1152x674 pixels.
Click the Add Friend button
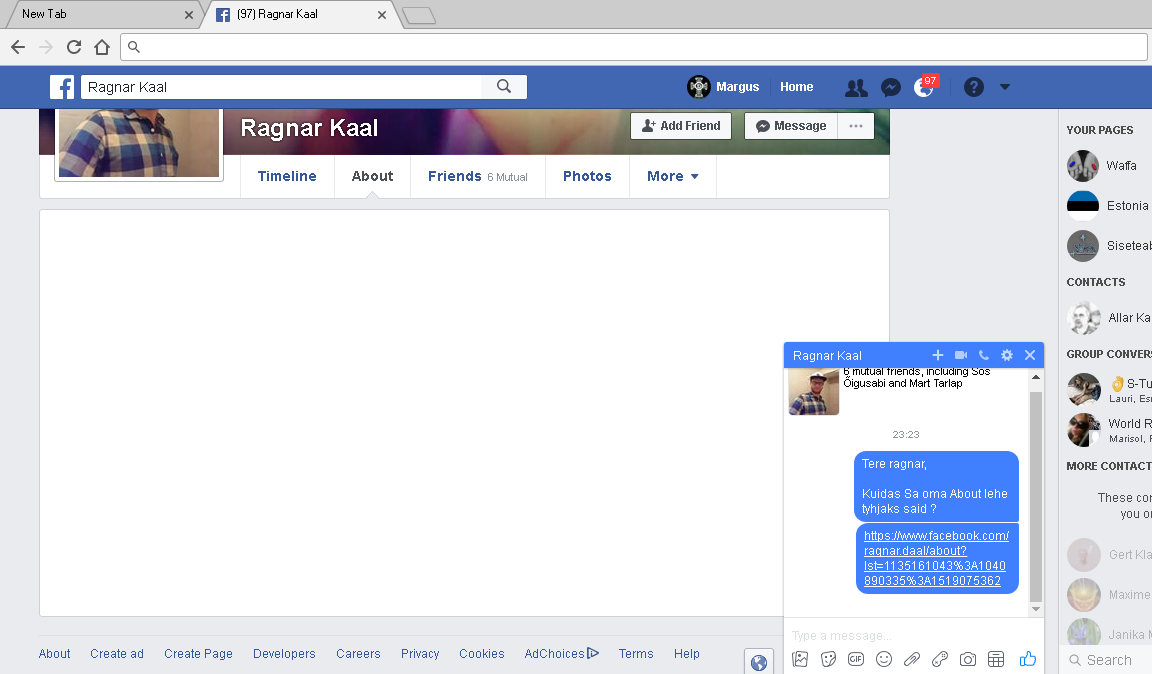click(x=681, y=126)
